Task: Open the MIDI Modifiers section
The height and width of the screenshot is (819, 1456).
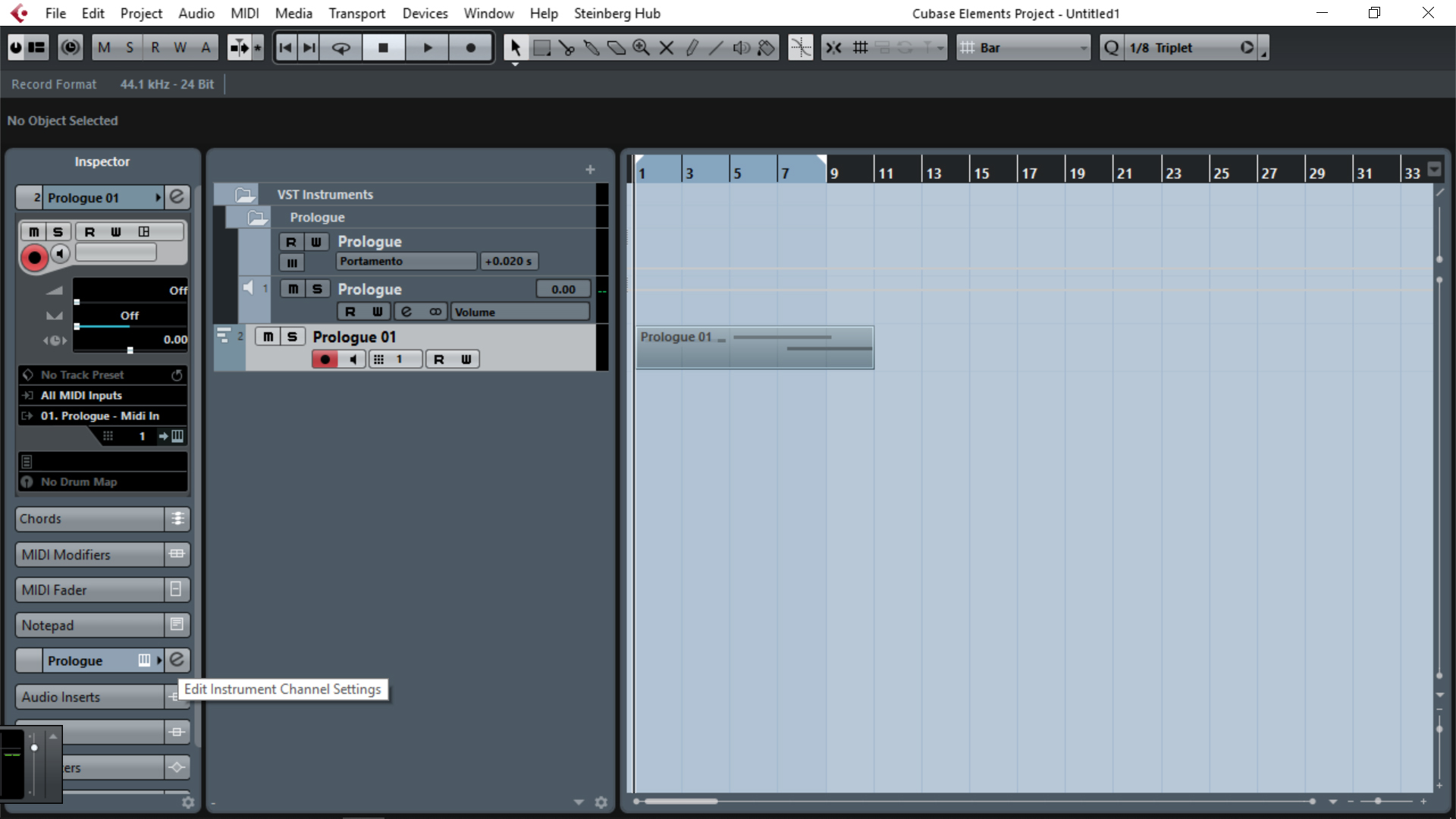Action: [89, 554]
